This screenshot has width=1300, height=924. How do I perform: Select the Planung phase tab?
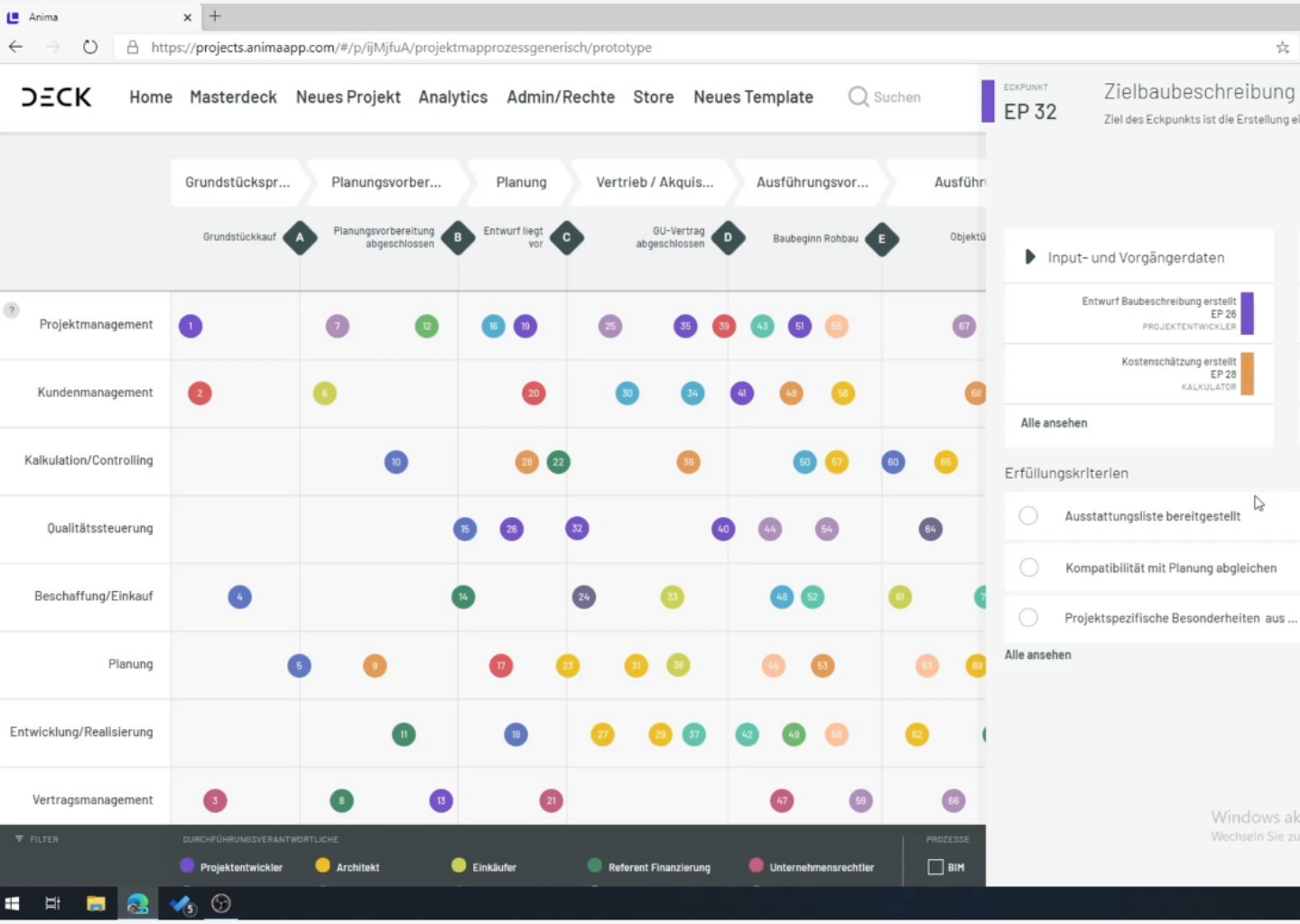click(x=521, y=182)
